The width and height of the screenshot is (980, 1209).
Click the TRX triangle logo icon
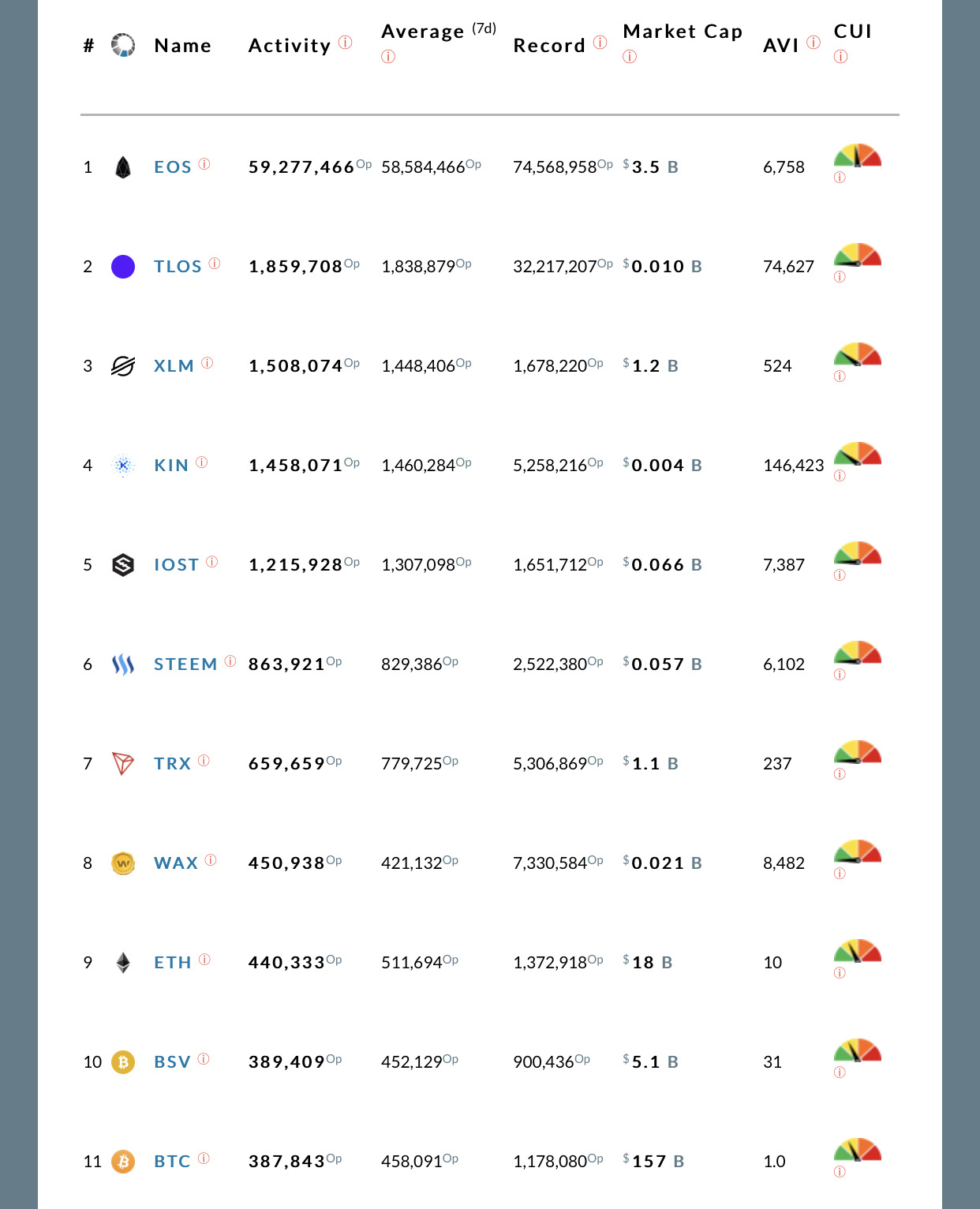click(x=123, y=764)
